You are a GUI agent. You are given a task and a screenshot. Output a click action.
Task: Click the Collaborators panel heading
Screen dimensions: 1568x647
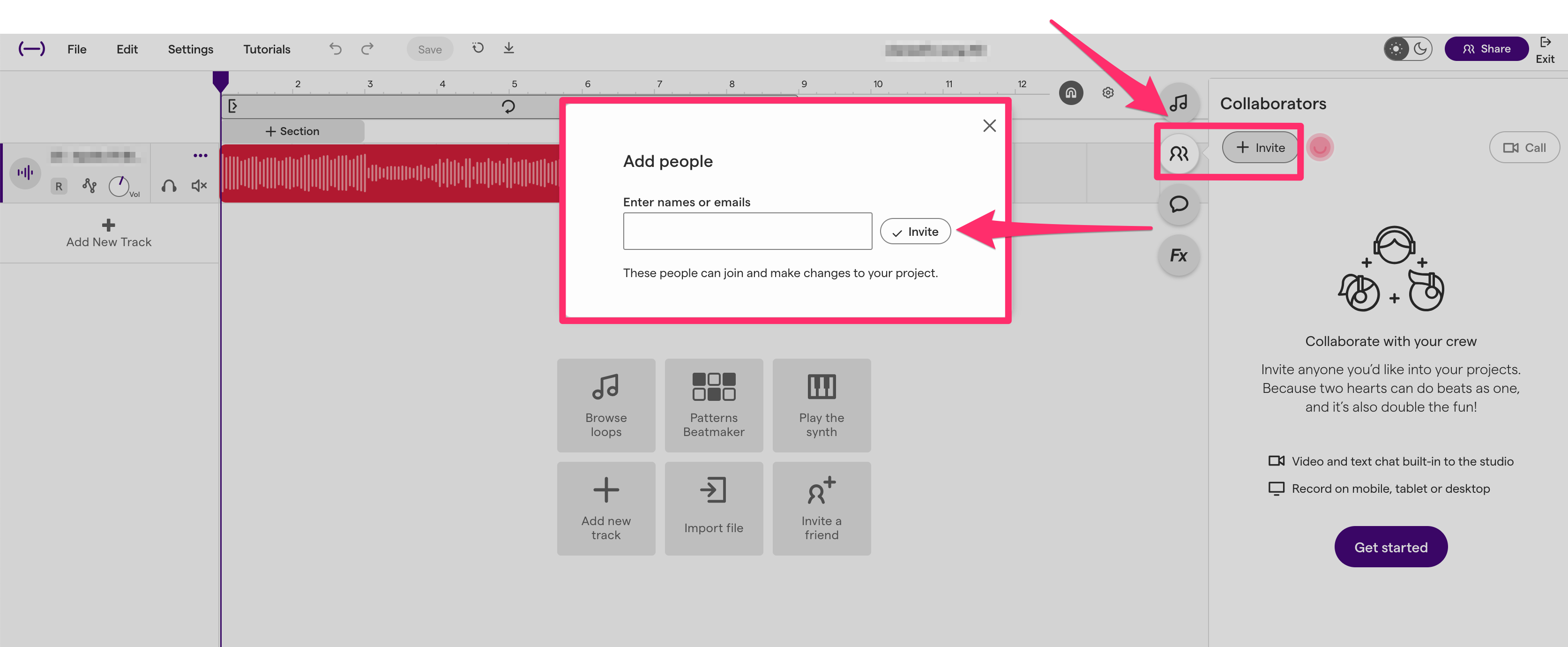[x=1273, y=104]
